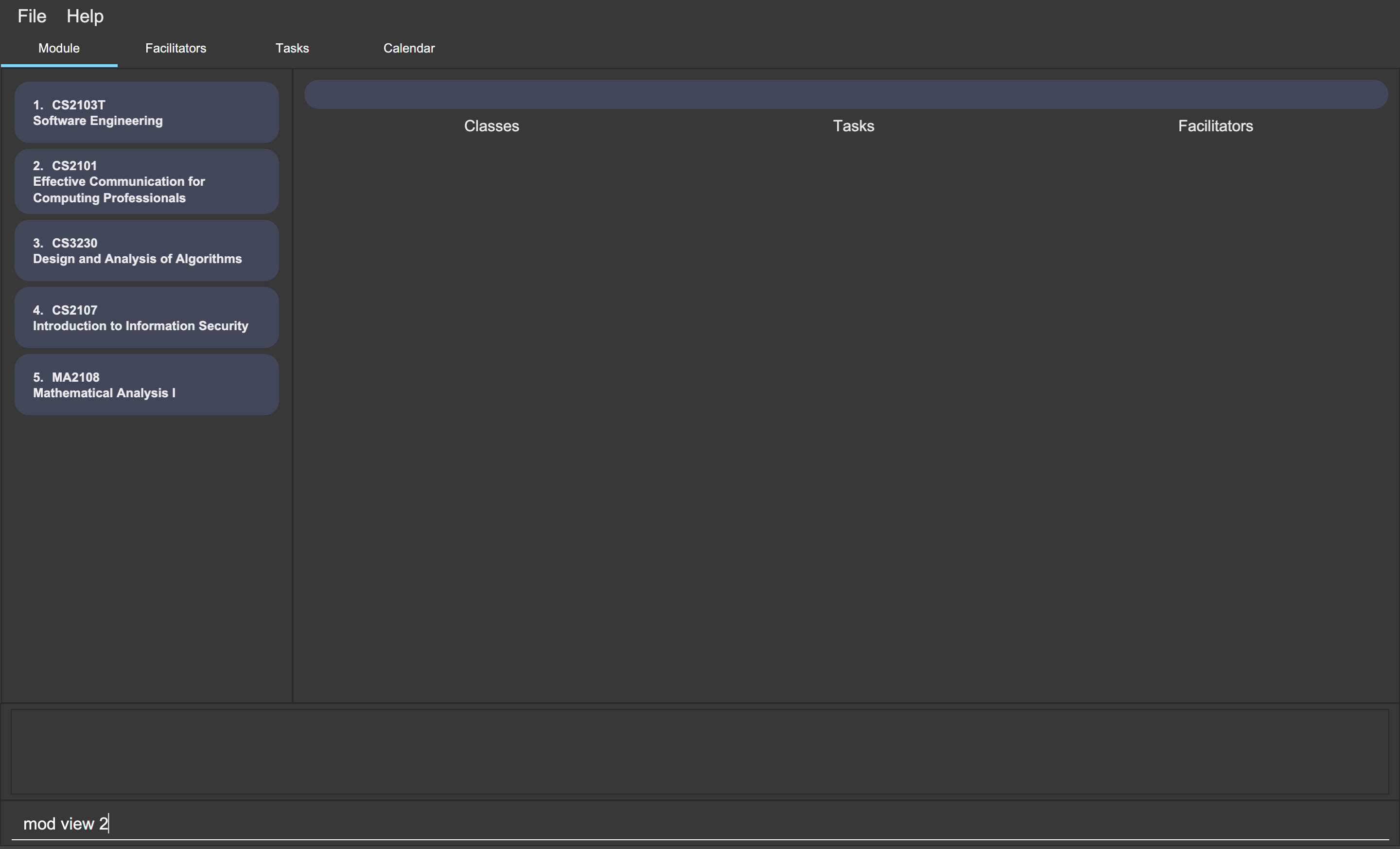
Task: Switch to the Facilitators tab
Action: point(175,48)
